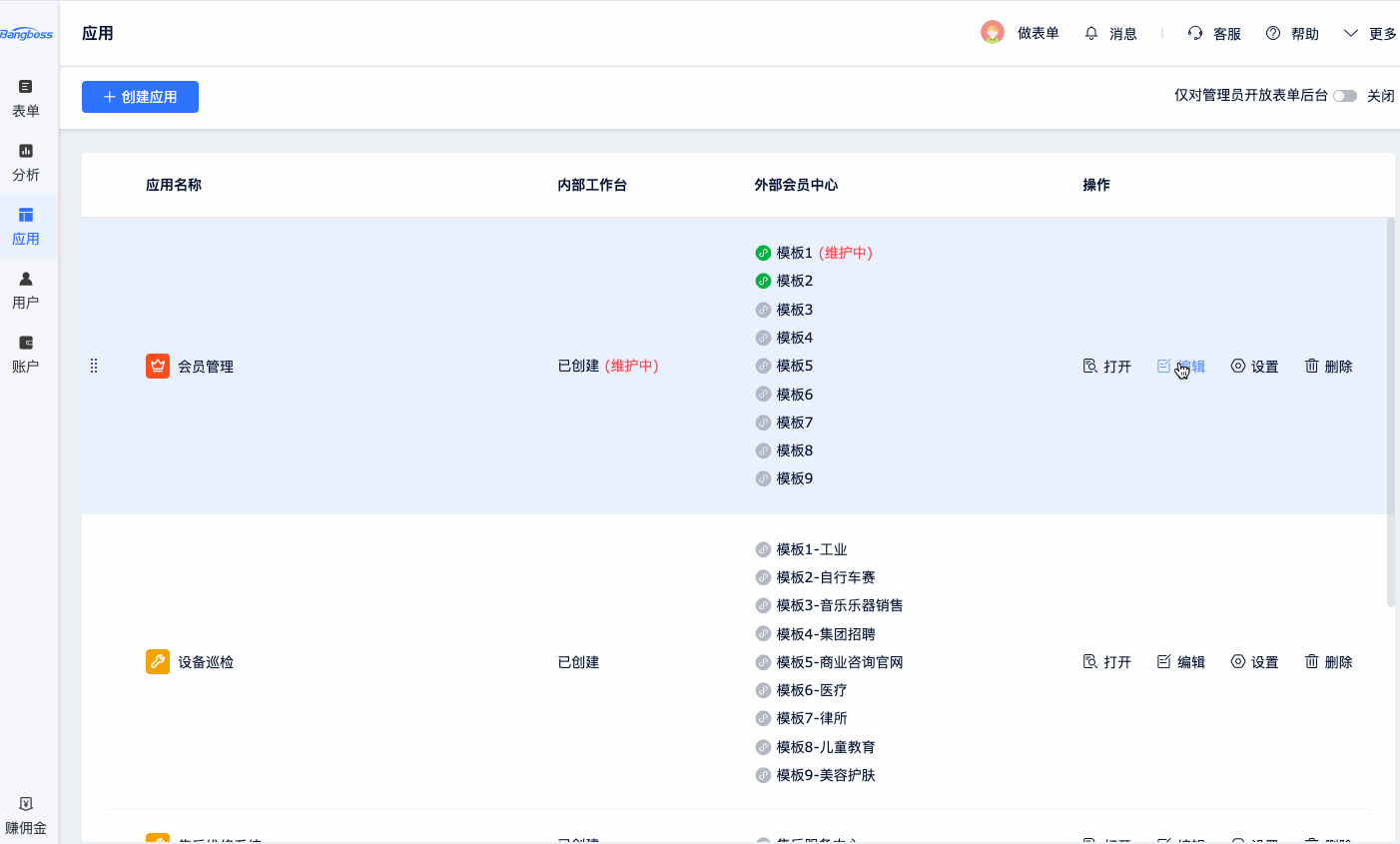Open 消息 notifications in header
The image size is (1400, 844).
click(x=1110, y=34)
